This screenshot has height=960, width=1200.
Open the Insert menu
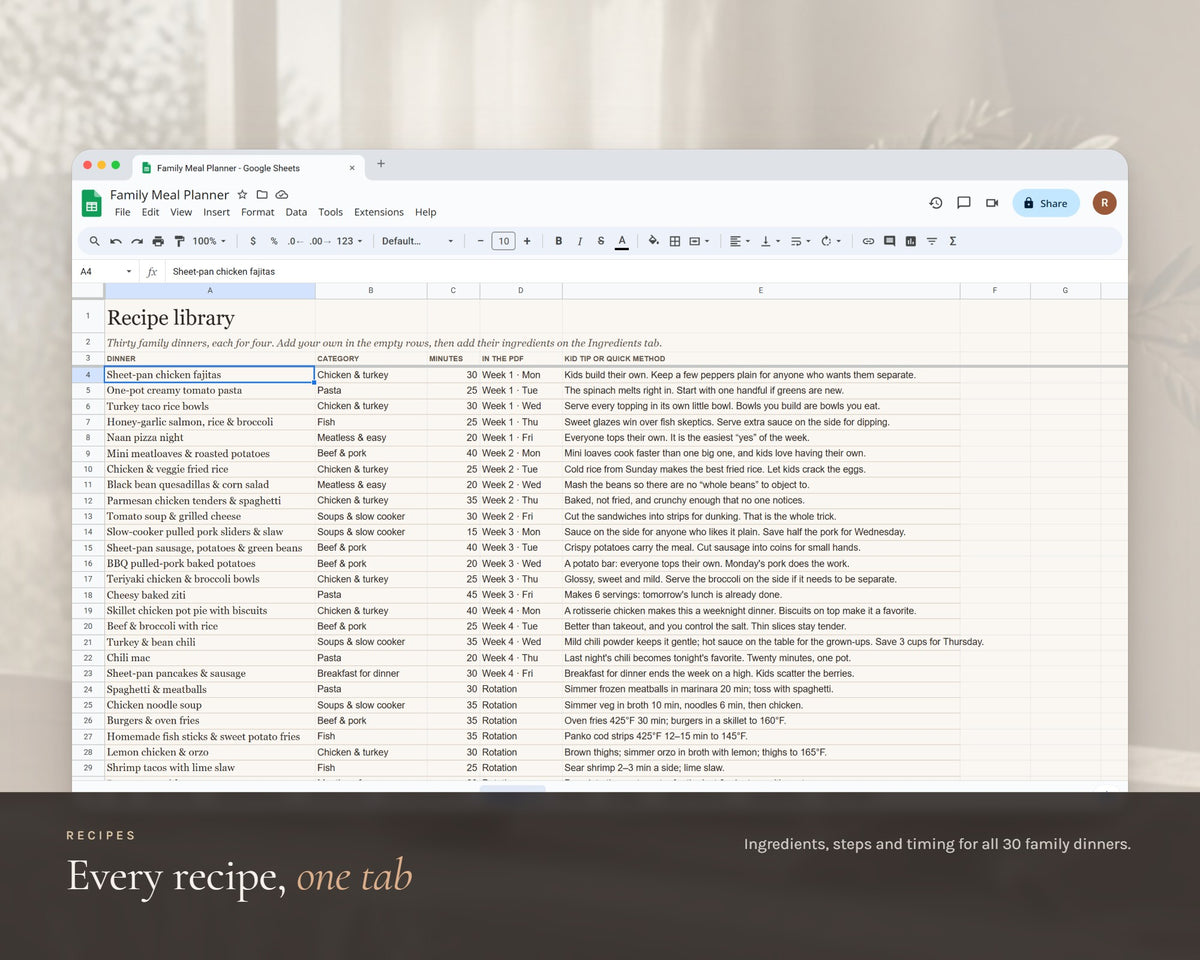(216, 212)
